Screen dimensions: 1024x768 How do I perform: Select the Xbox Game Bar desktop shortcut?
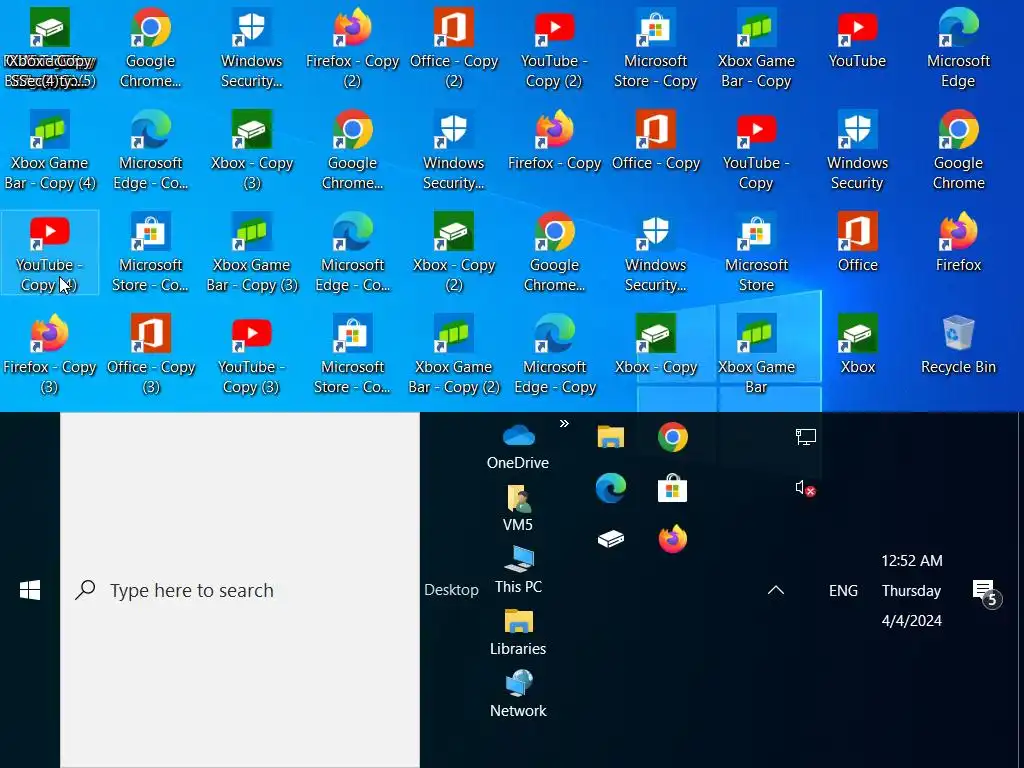[756, 353]
